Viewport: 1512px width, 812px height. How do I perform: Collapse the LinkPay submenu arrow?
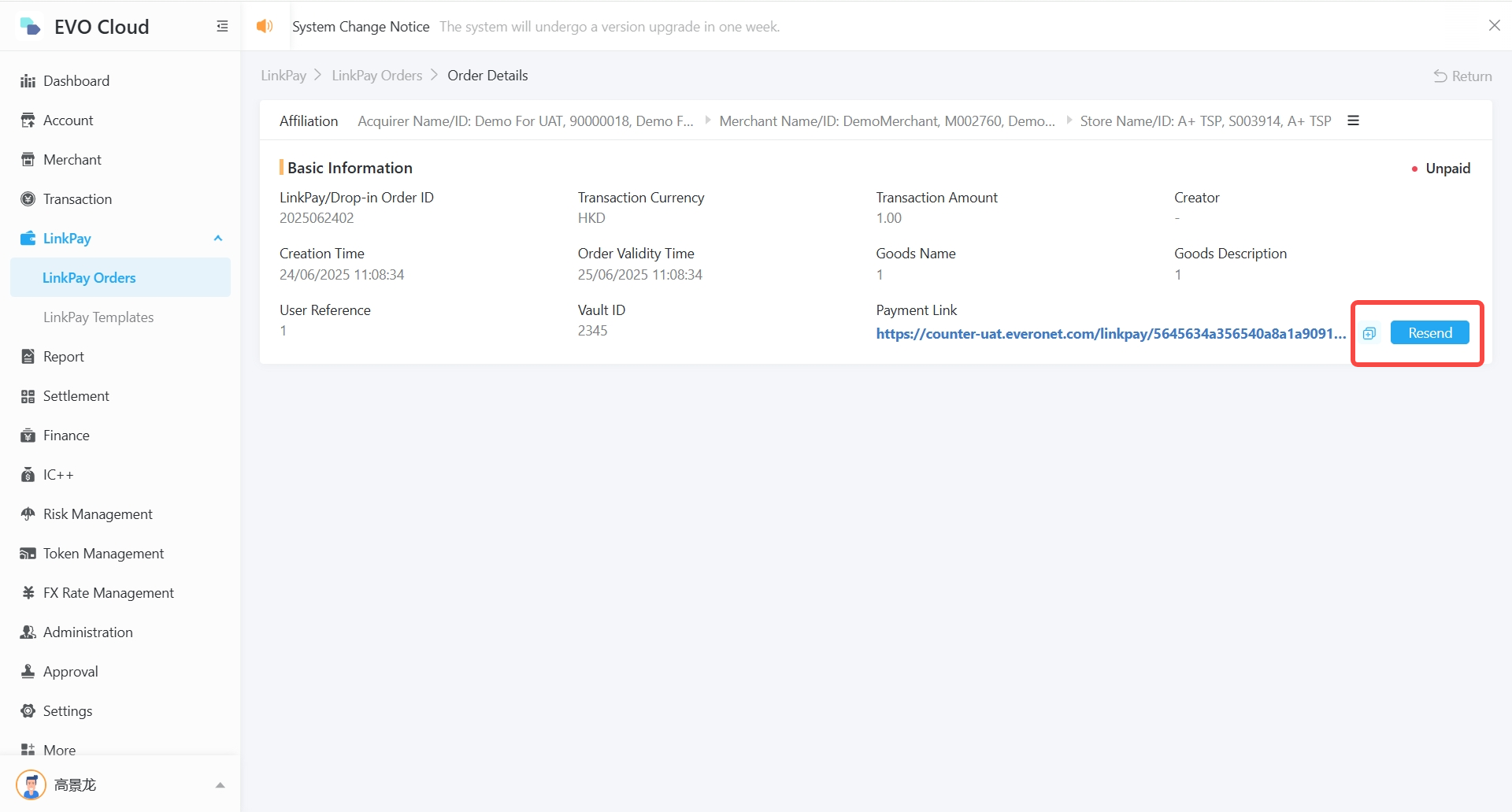(x=218, y=239)
